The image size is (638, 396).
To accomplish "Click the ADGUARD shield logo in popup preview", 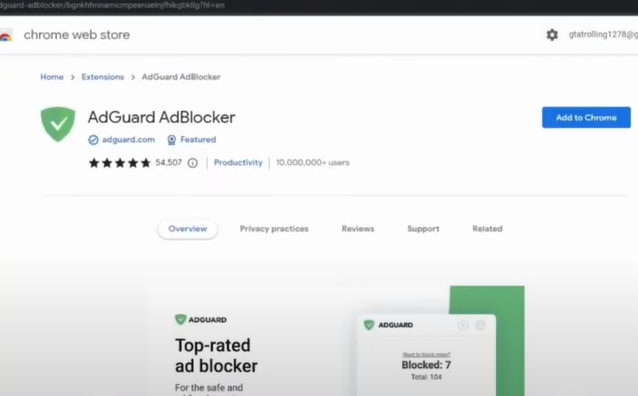I will pyautogui.click(x=369, y=325).
